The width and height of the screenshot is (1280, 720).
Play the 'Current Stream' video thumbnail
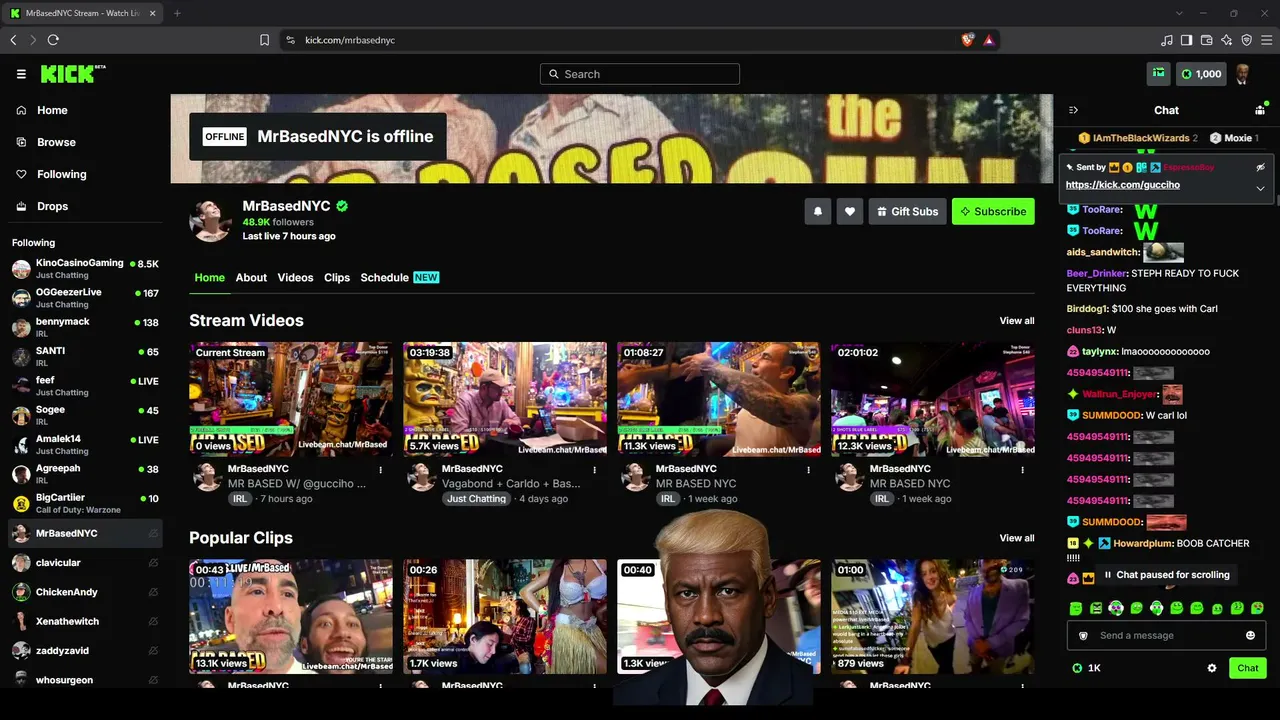291,399
